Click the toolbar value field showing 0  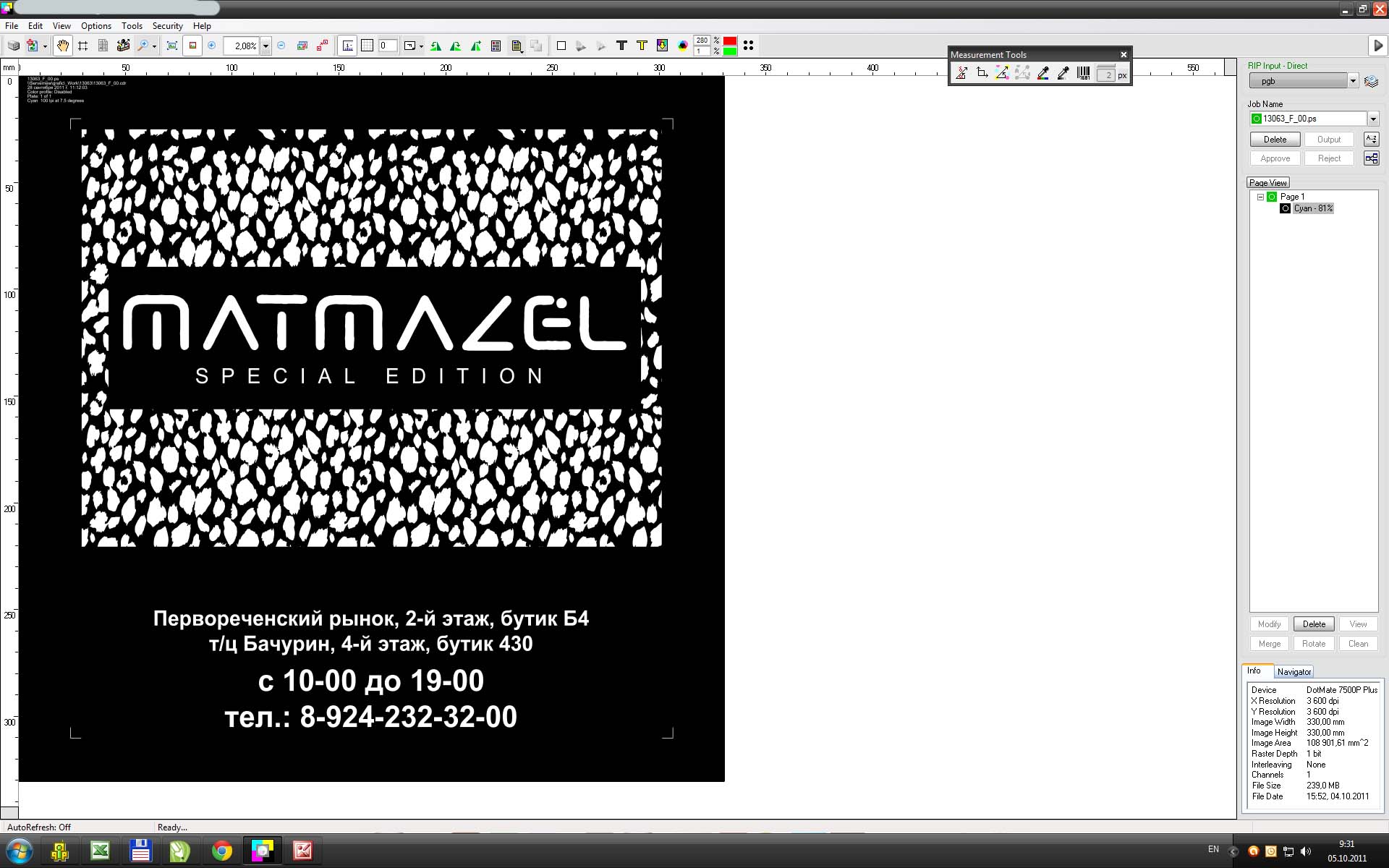point(388,46)
